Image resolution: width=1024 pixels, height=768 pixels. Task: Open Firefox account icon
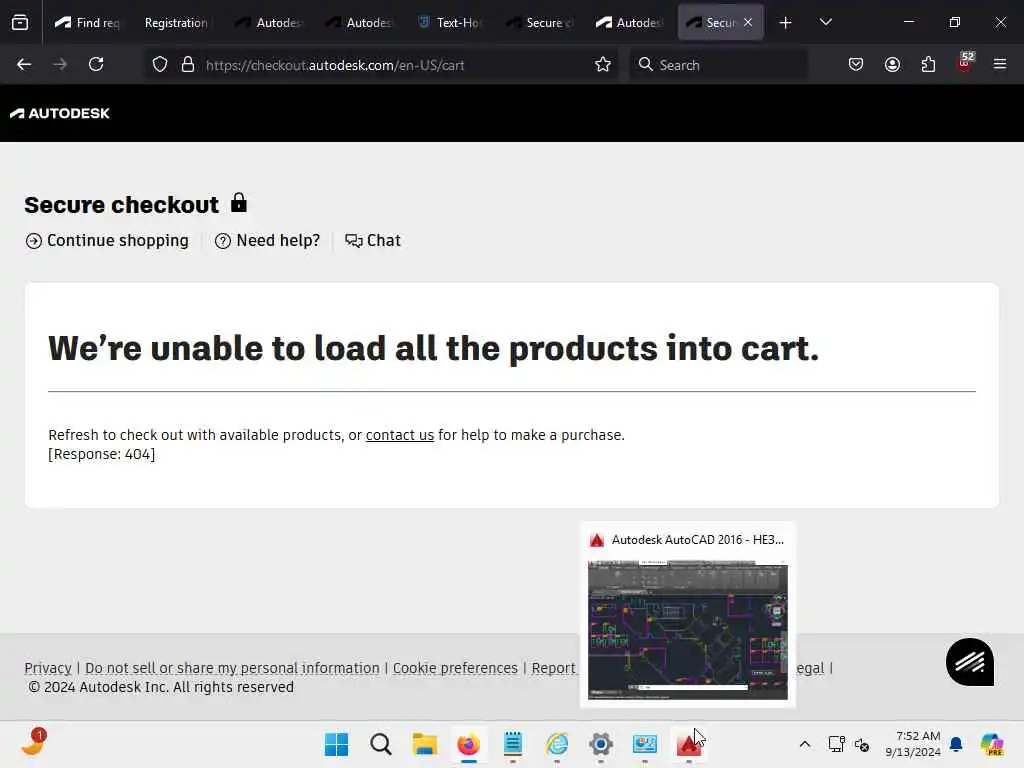point(892,64)
